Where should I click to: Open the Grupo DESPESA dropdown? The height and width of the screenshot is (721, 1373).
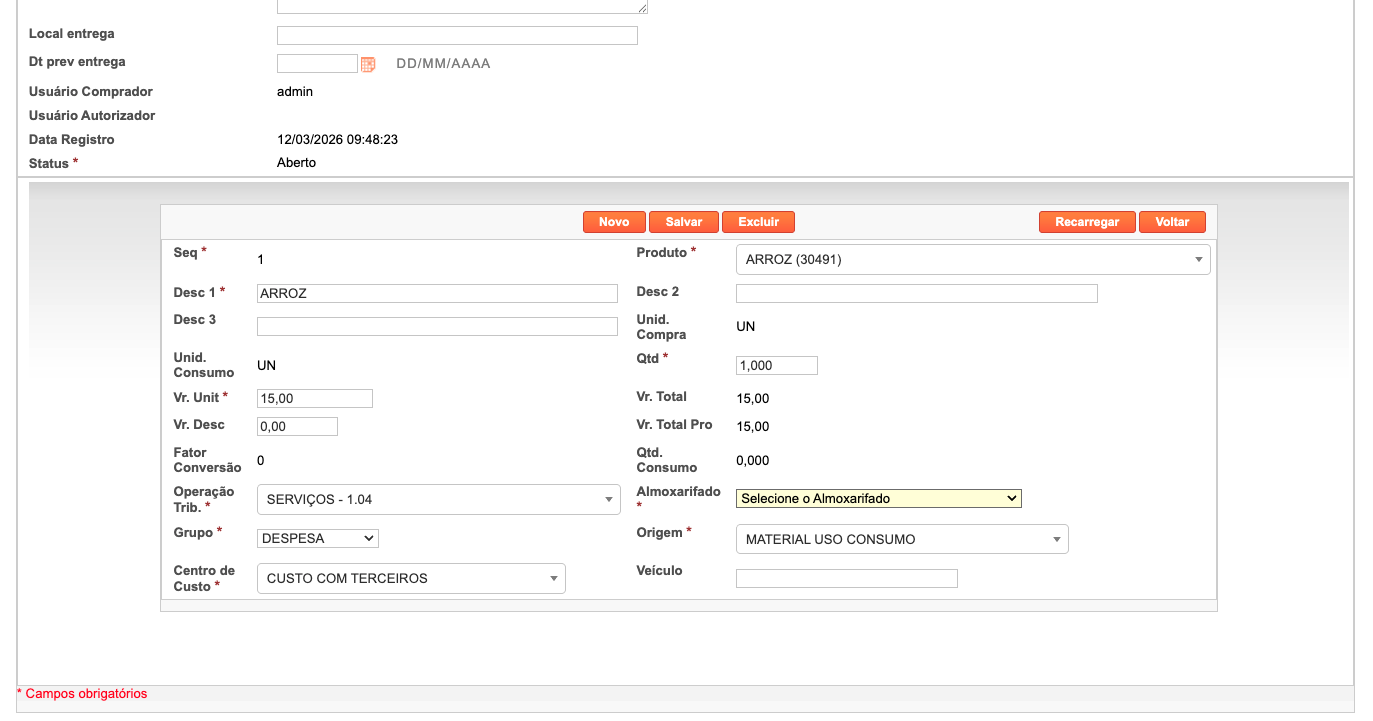click(x=317, y=539)
